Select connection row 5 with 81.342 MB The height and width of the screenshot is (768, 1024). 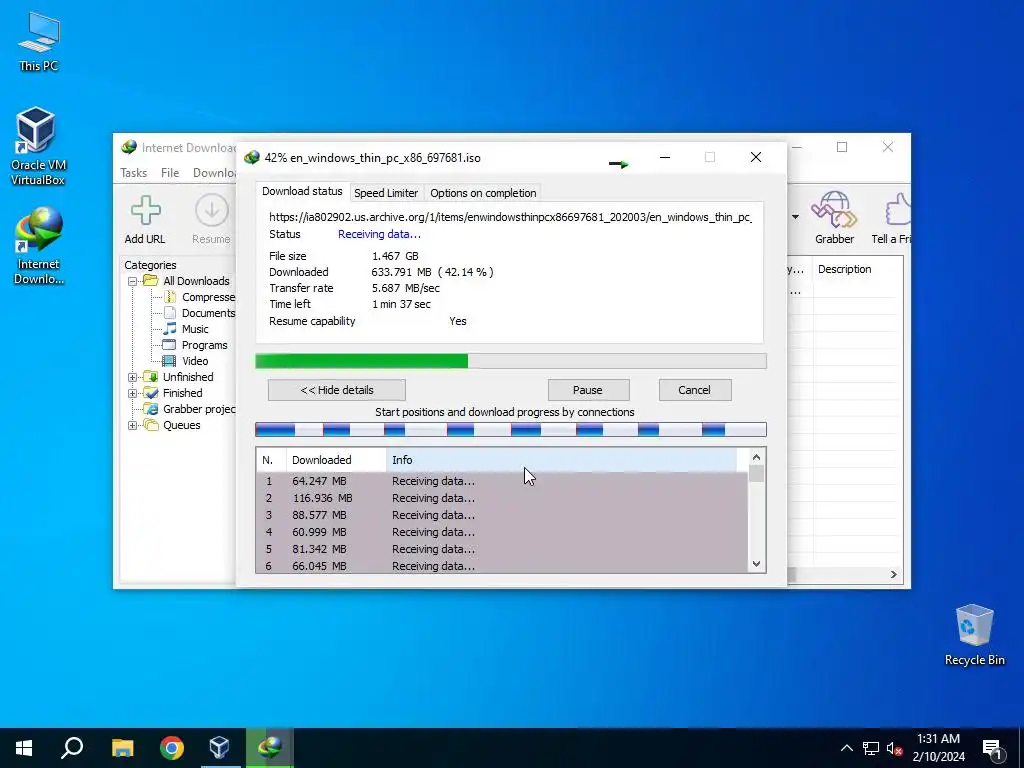point(502,549)
